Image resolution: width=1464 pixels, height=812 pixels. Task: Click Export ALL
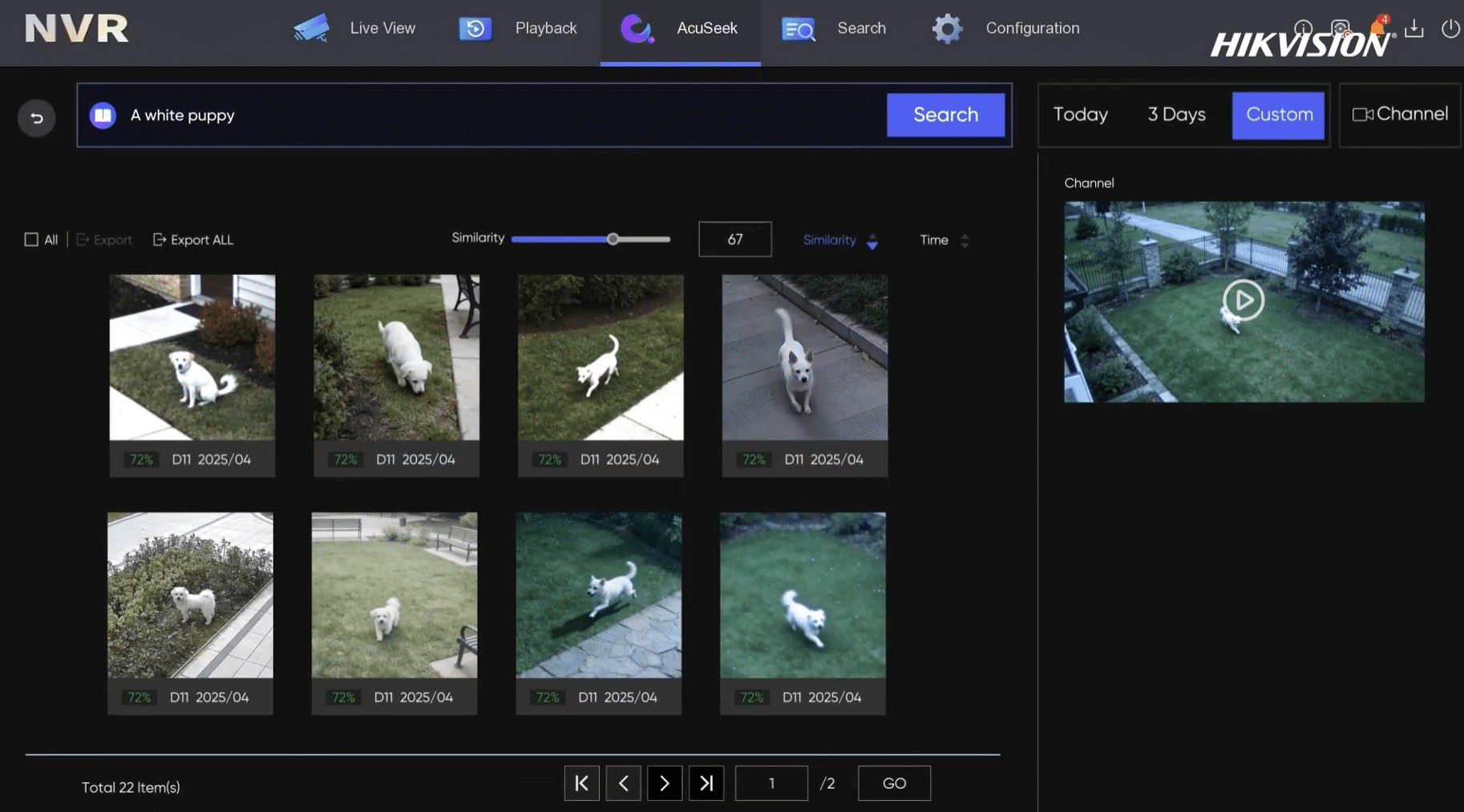click(193, 240)
